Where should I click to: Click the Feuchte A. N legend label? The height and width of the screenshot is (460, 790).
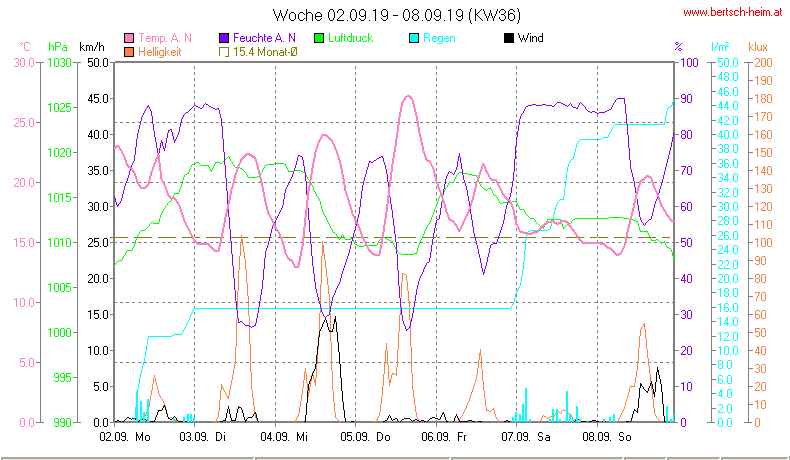264,38
